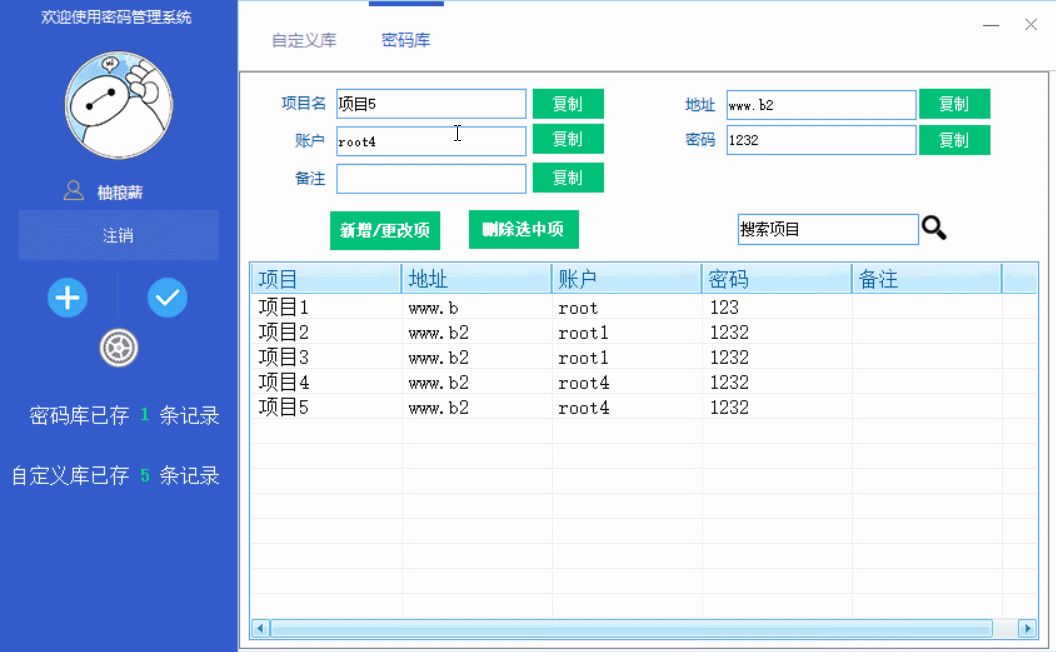Screen dimensions: 1056x652
Task: Click the 地址 input field
Action: 820,104
